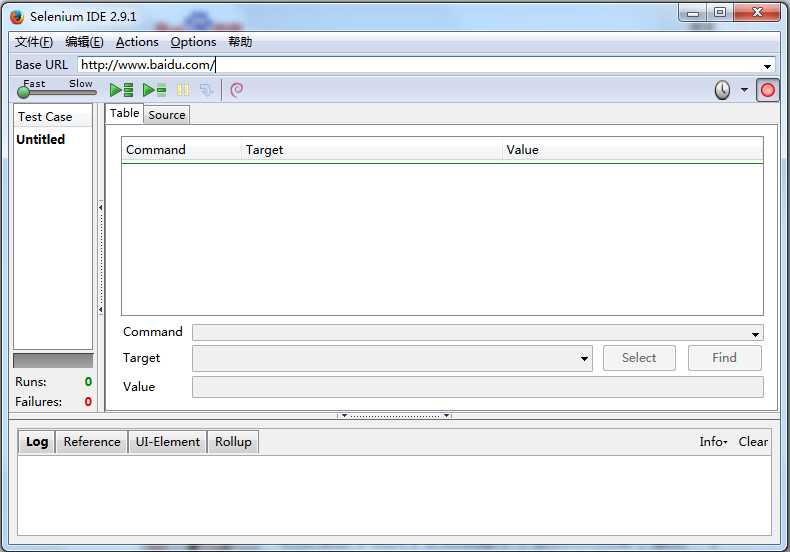Click the Value column header
790x552 pixels.
coord(632,150)
